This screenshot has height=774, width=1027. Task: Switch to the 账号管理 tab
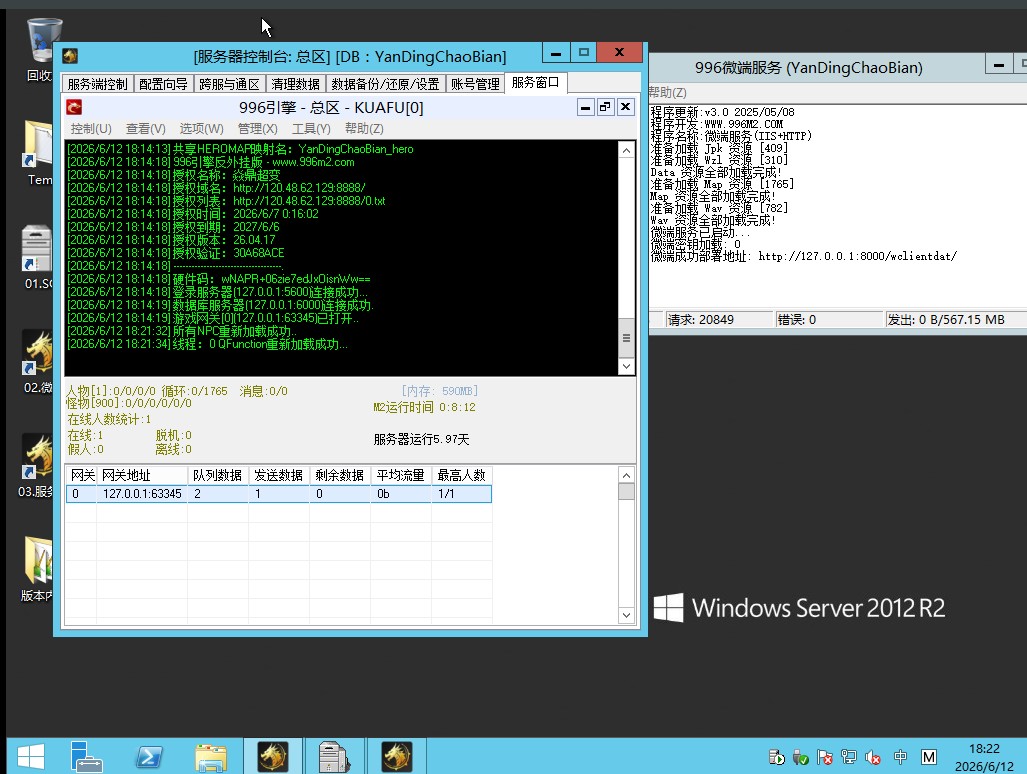point(475,84)
